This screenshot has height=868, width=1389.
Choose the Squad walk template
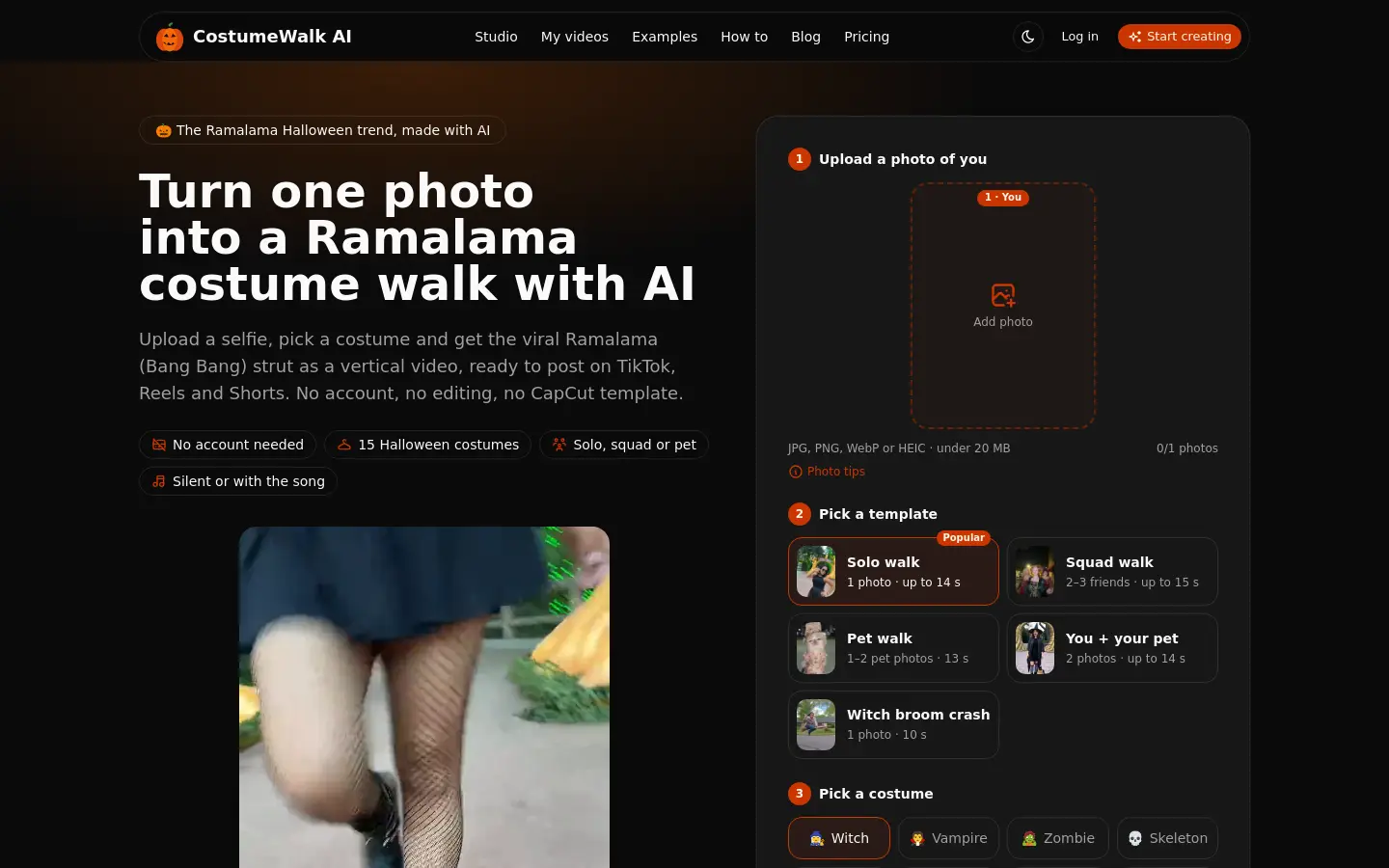pyautogui.click(x=1112, y=572)
